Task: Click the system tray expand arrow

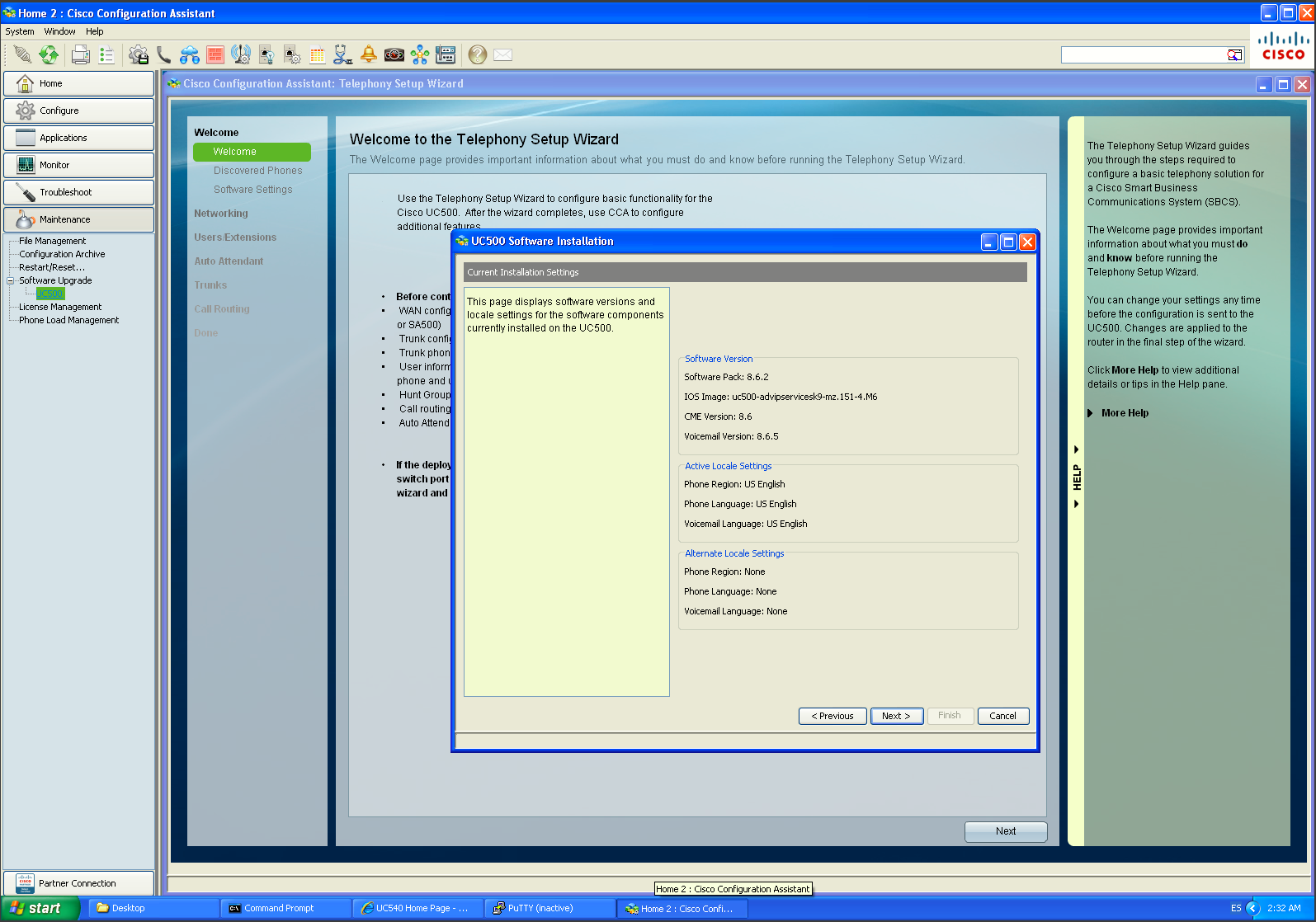Action: pos(1253,908)
